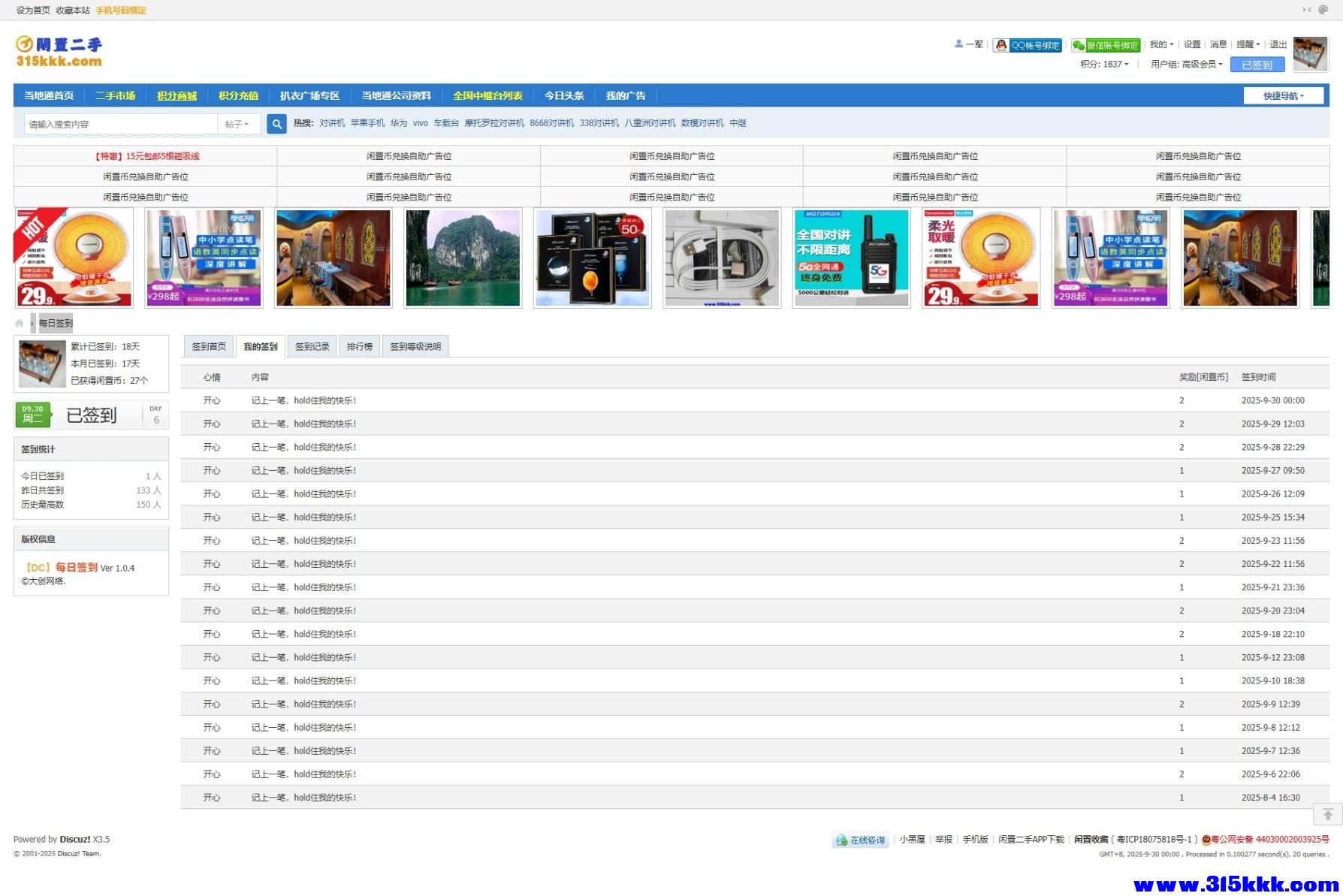Click the blue 已签到 button in header

tap(1257, 65)
